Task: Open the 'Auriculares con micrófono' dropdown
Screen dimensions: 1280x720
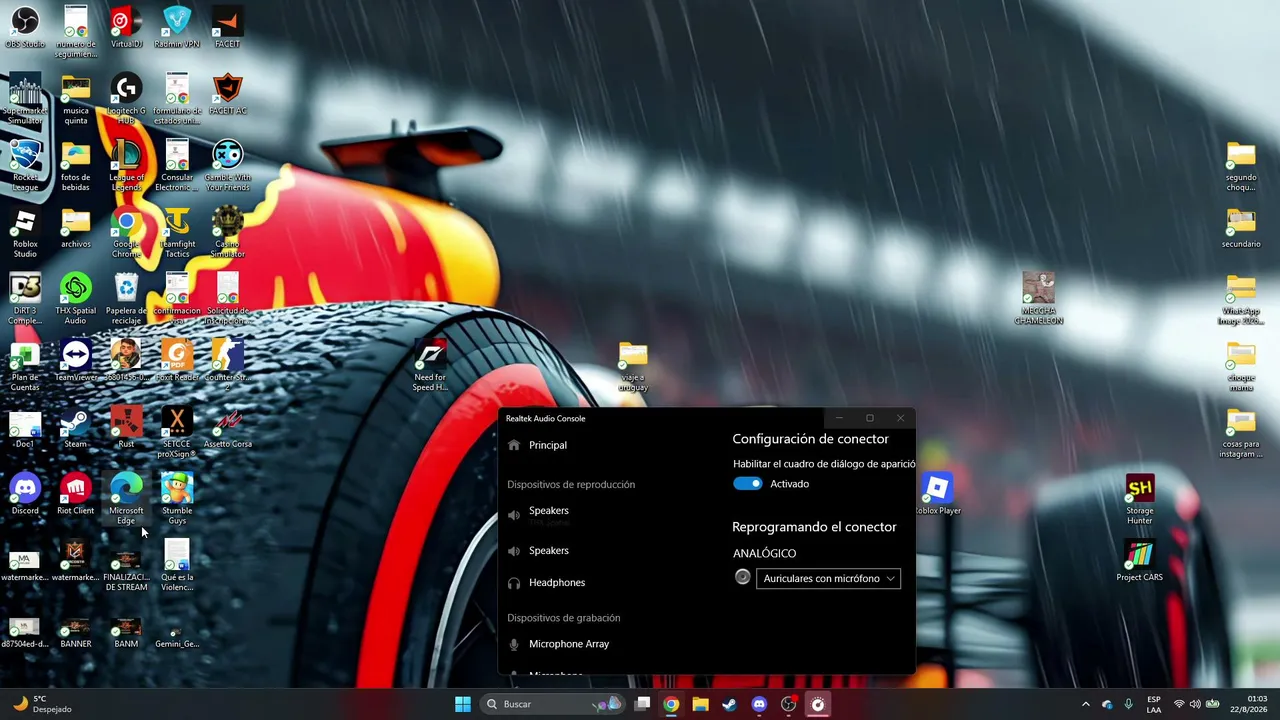Action: pos(828,578)
